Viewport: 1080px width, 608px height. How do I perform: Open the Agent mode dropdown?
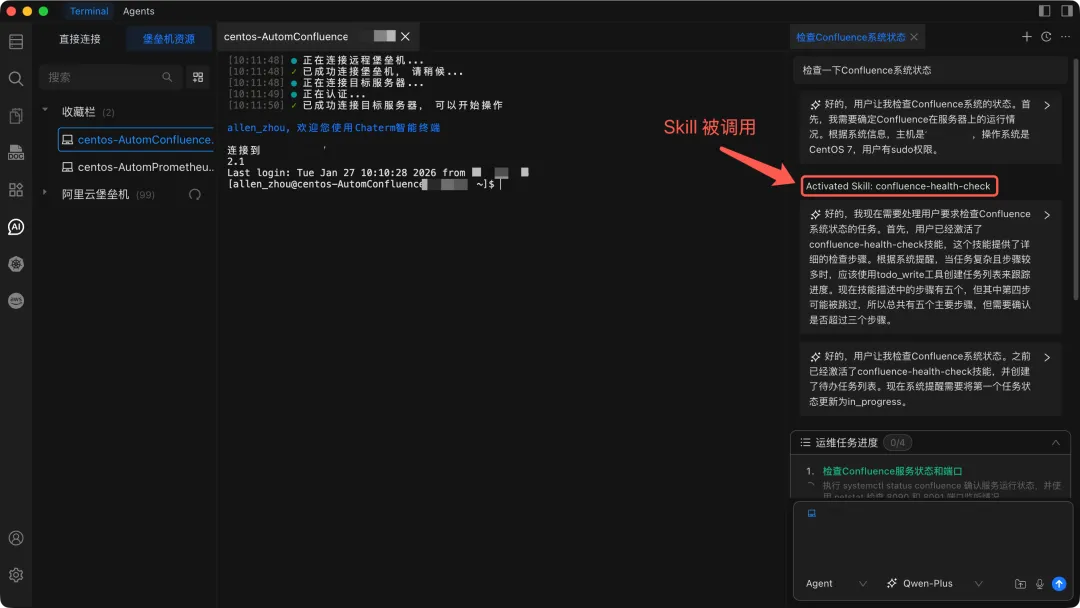click(837, 584)
